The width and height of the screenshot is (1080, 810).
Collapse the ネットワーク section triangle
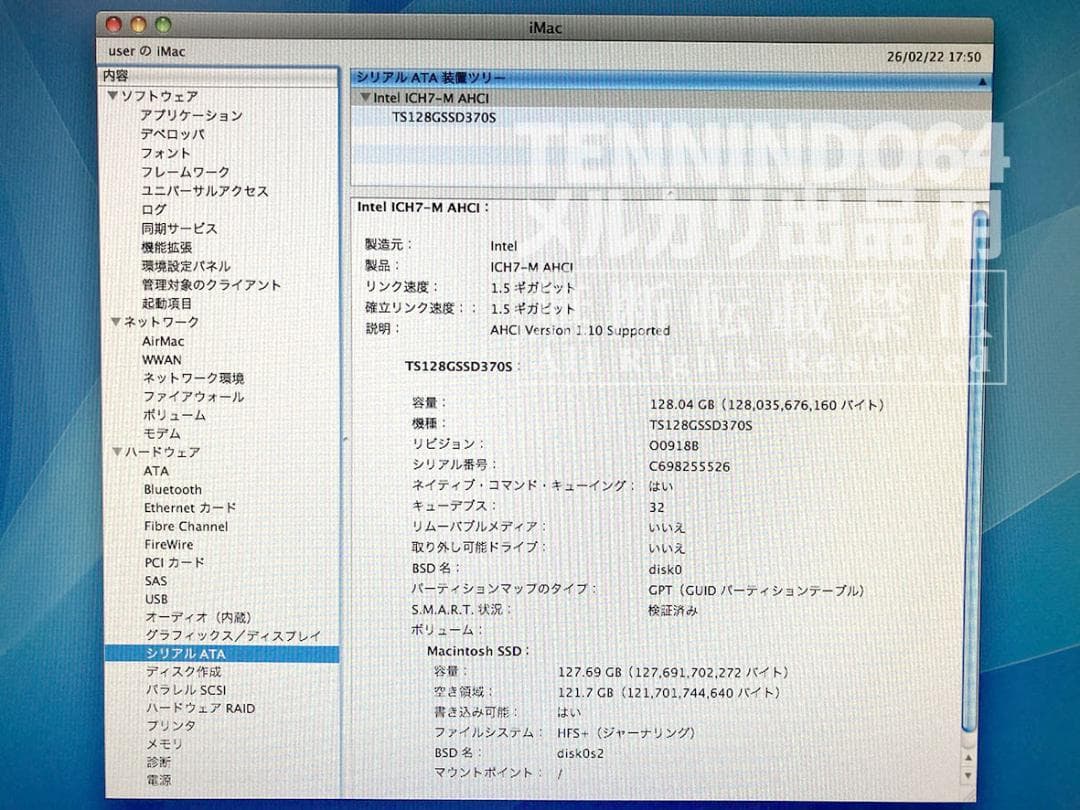tap(116, 322)
